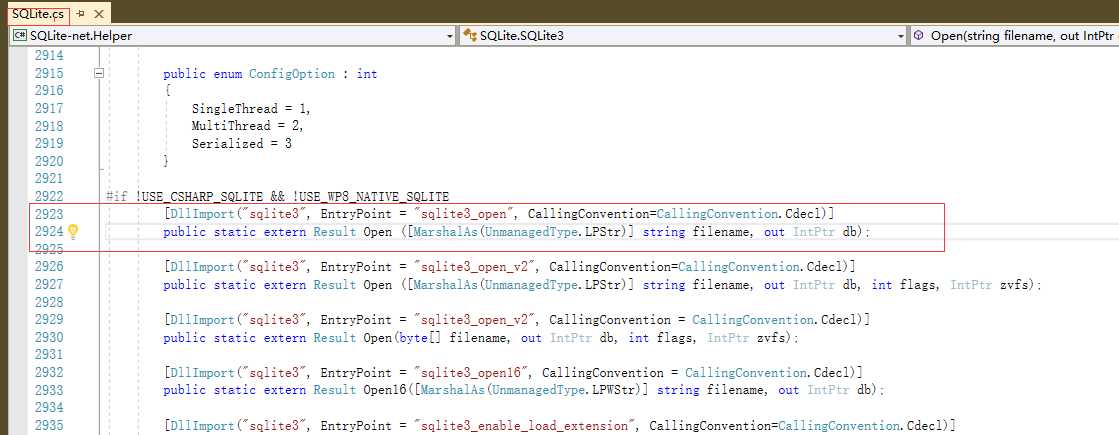
Task: Click the USE_WP8_NATIVE_SQLITE preprocessor symbol
Action: (374, 196)
